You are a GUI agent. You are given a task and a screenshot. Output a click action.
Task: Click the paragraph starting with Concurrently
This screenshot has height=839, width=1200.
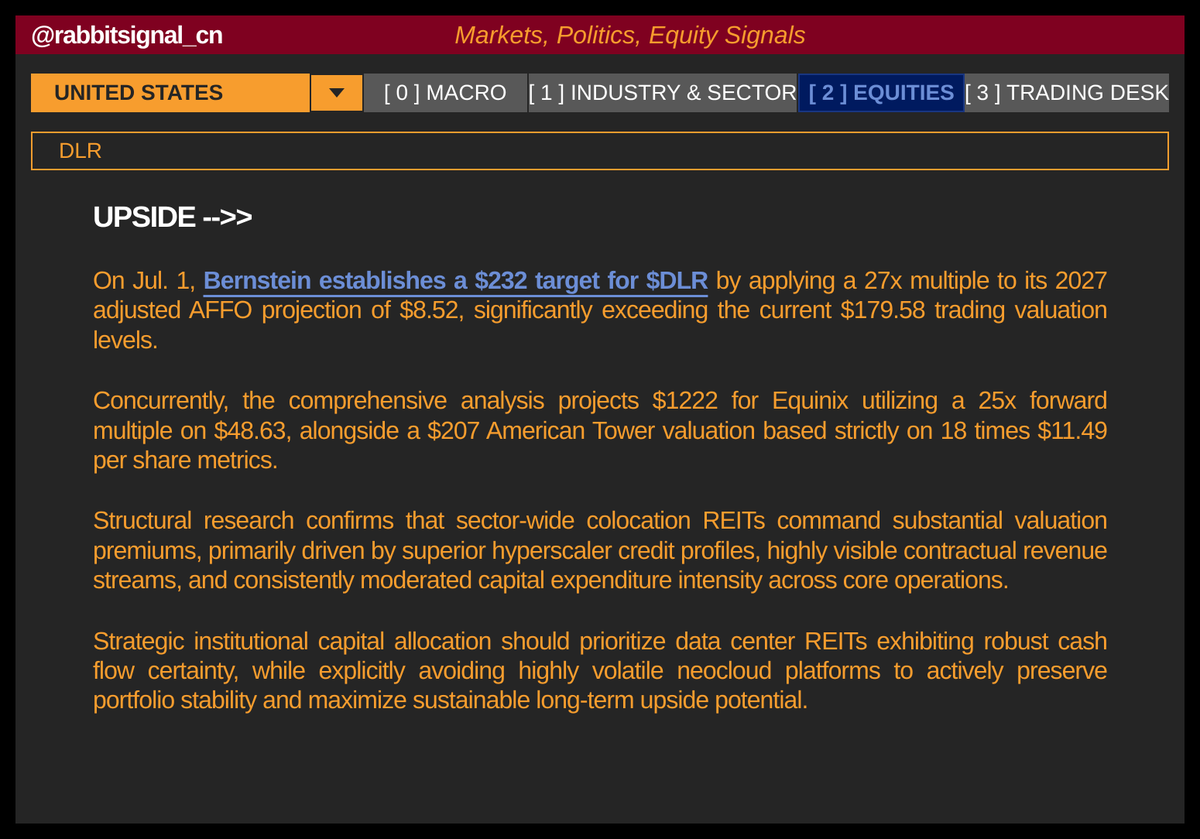point(600,430)
